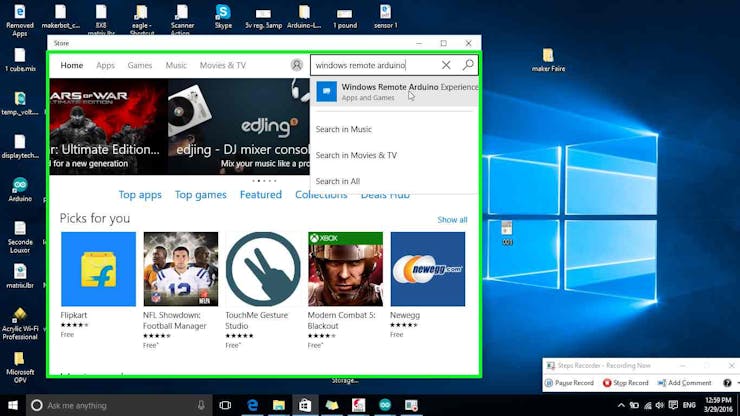This screenshot has height=416, width=740.
Task: Click in the Store search text field
Action: pyautogui.click(x=375, y=65)
